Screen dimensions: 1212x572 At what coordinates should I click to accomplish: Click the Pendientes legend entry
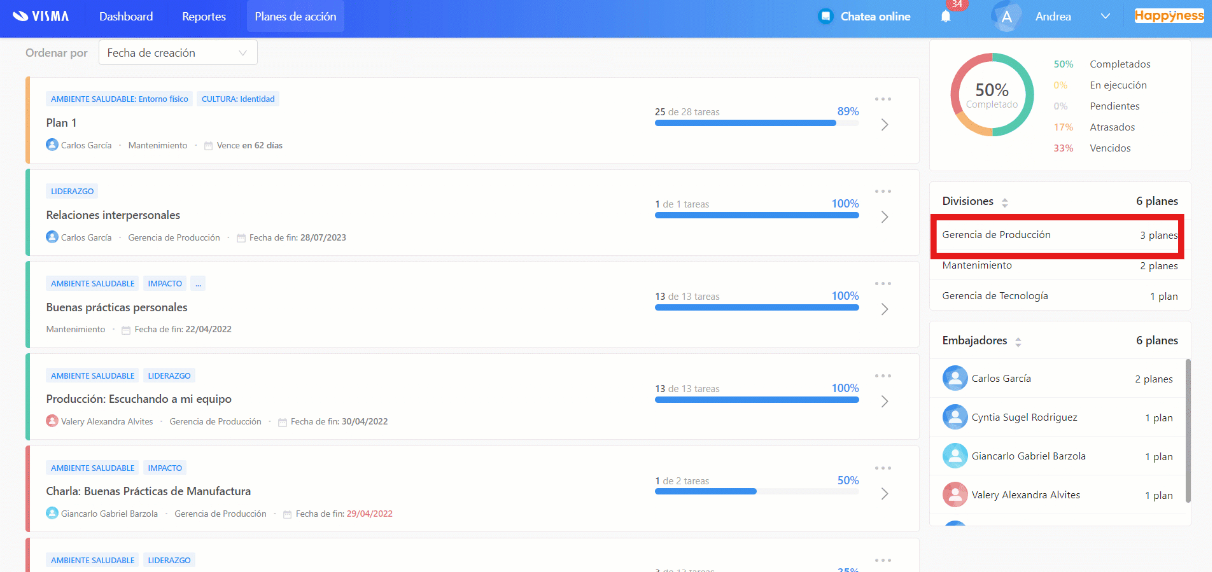(1115, 106)
